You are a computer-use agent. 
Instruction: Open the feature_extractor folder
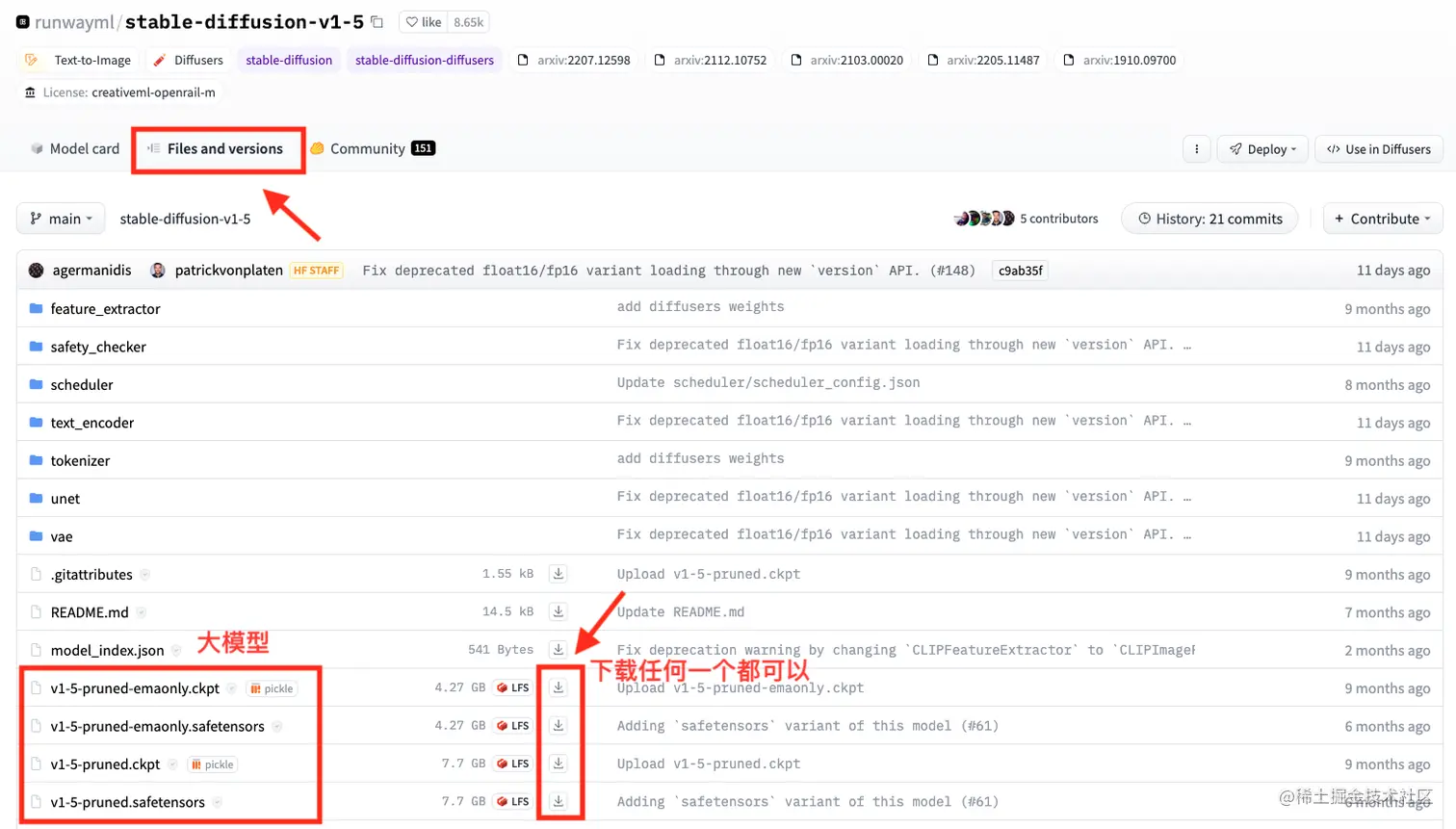(105, 309)
